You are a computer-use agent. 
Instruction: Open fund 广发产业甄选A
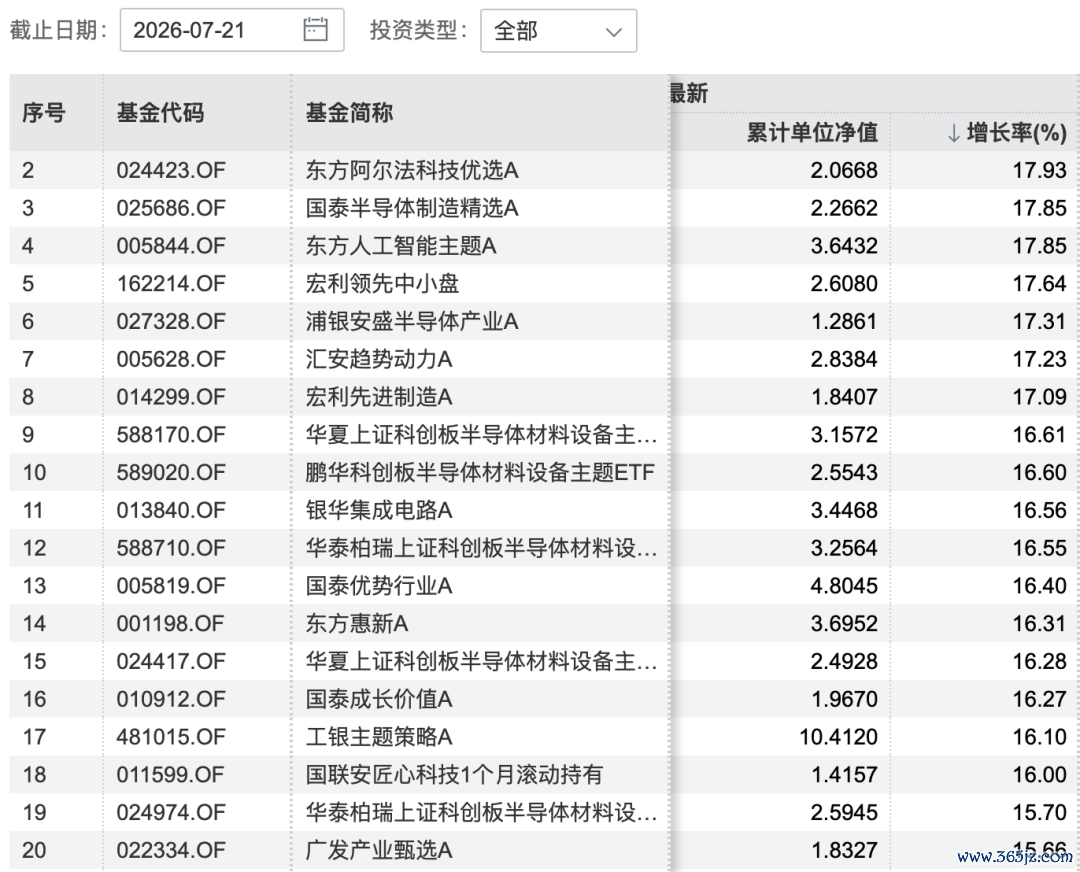click(x=379, y=851)
